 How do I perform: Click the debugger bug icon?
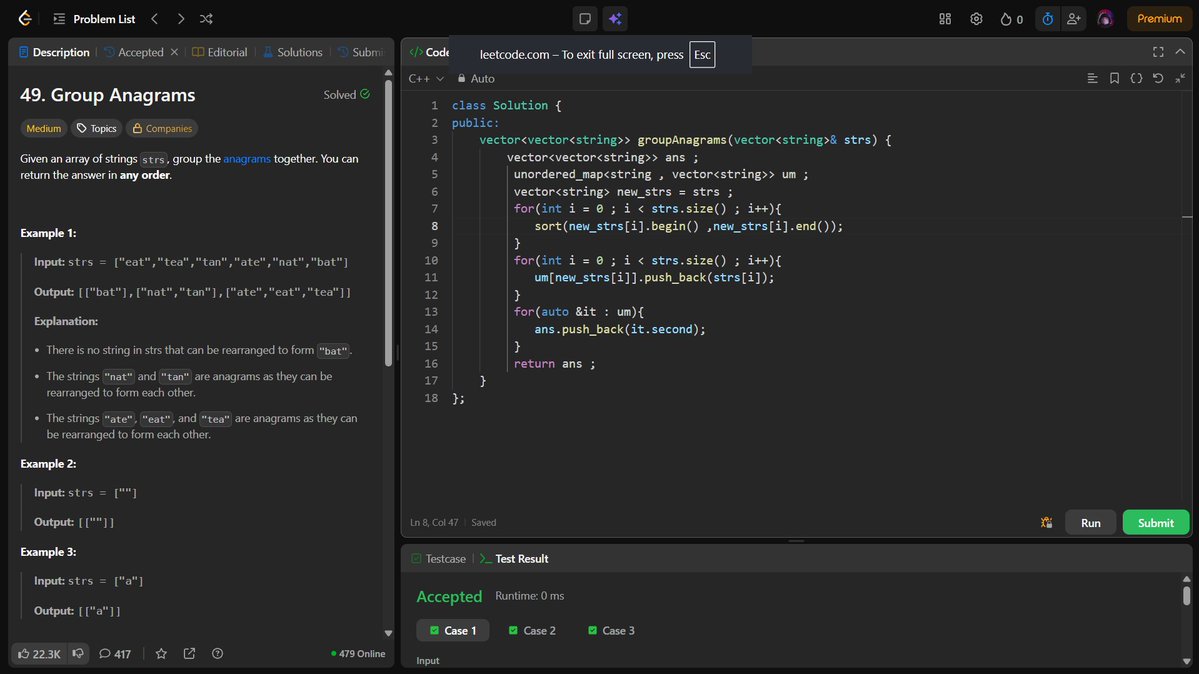point(1046,523)
